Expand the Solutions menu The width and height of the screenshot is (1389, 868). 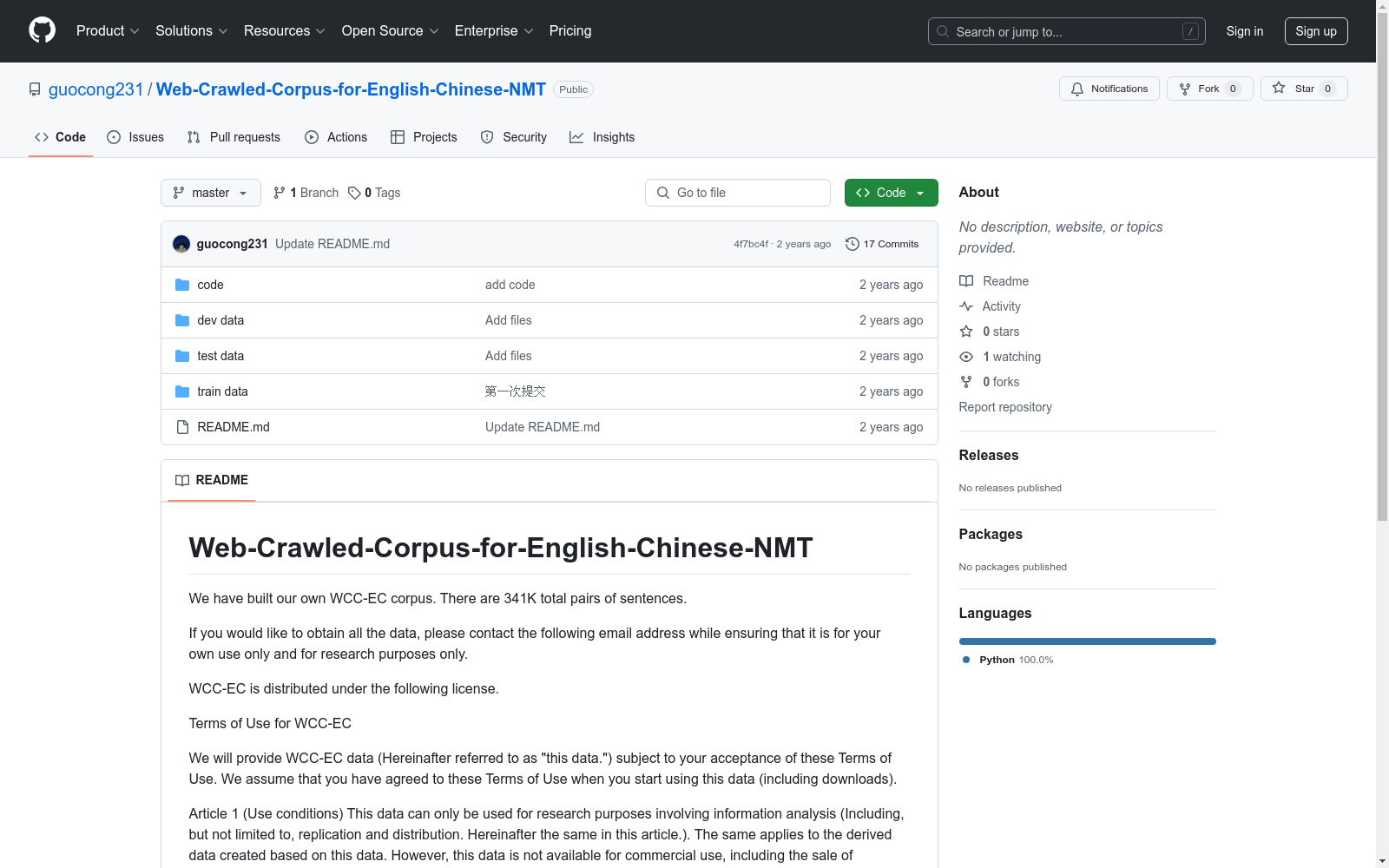coord(192,30)
